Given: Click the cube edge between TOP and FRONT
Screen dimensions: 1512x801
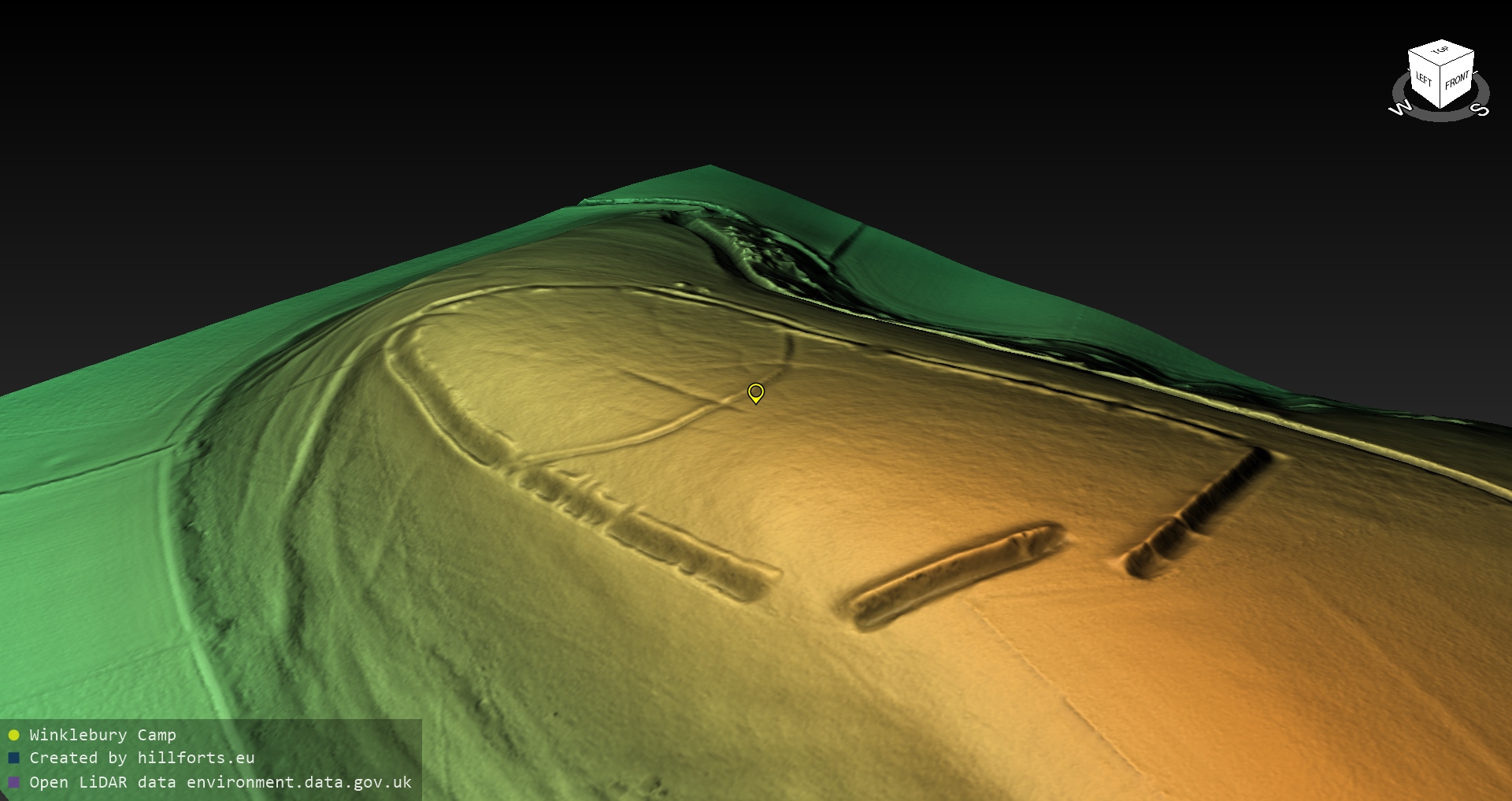Looking at the screenshot, I should tap(1458, 60).
